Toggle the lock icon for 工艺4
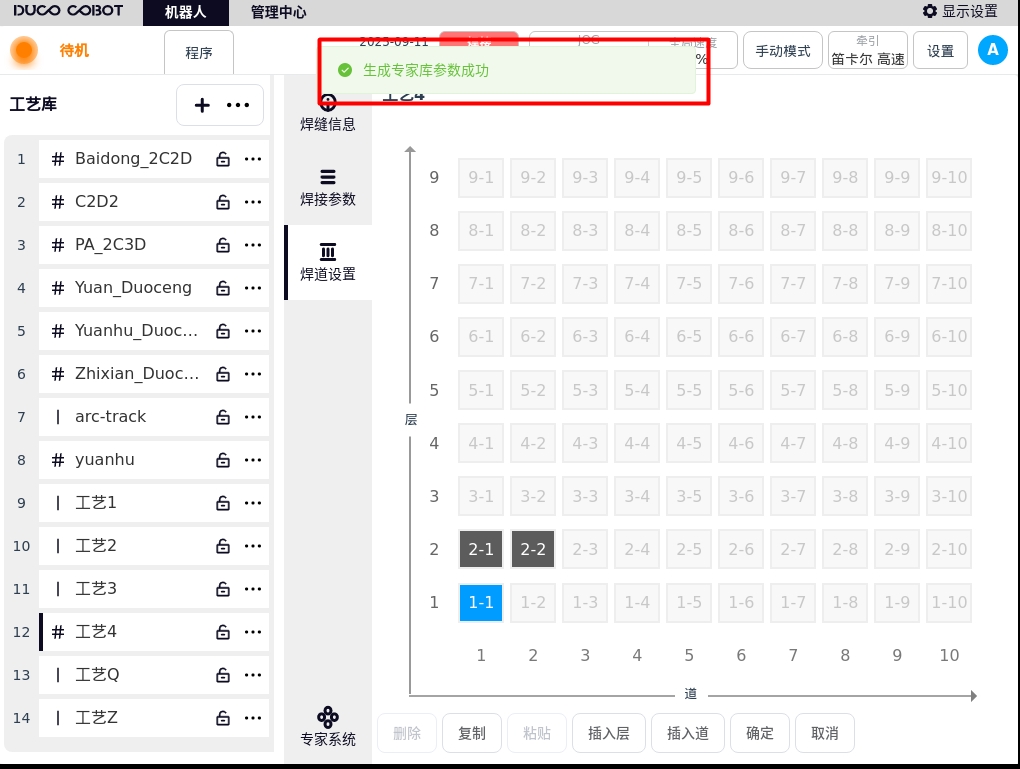Image resolution: width=1020 pixels, height=769 pixels. 223,632
